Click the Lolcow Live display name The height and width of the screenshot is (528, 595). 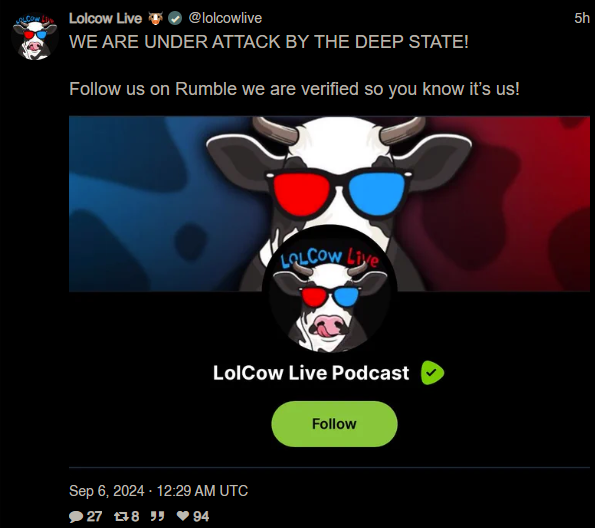click(105, 18)
